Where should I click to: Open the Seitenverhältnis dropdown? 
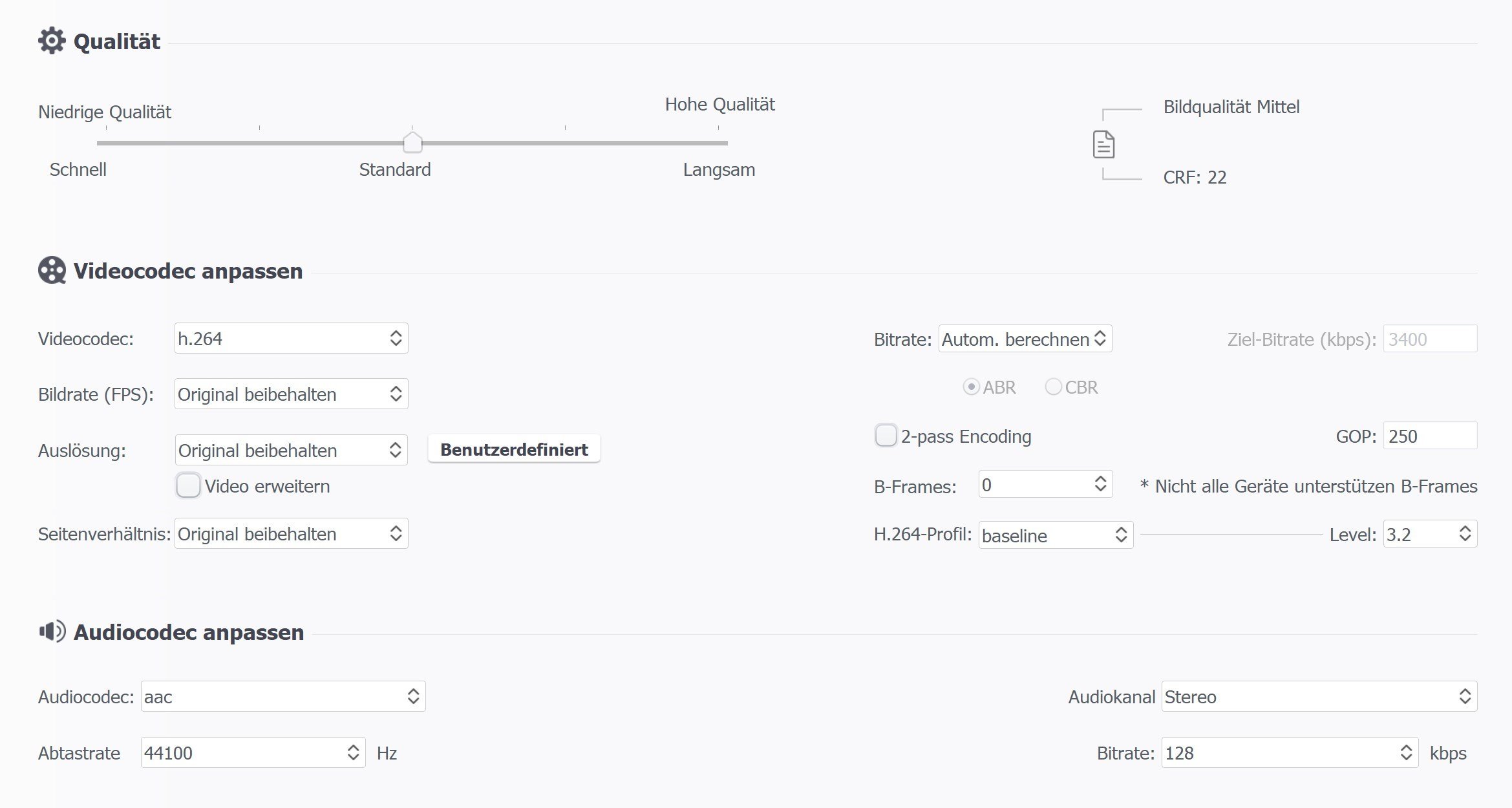291,534
